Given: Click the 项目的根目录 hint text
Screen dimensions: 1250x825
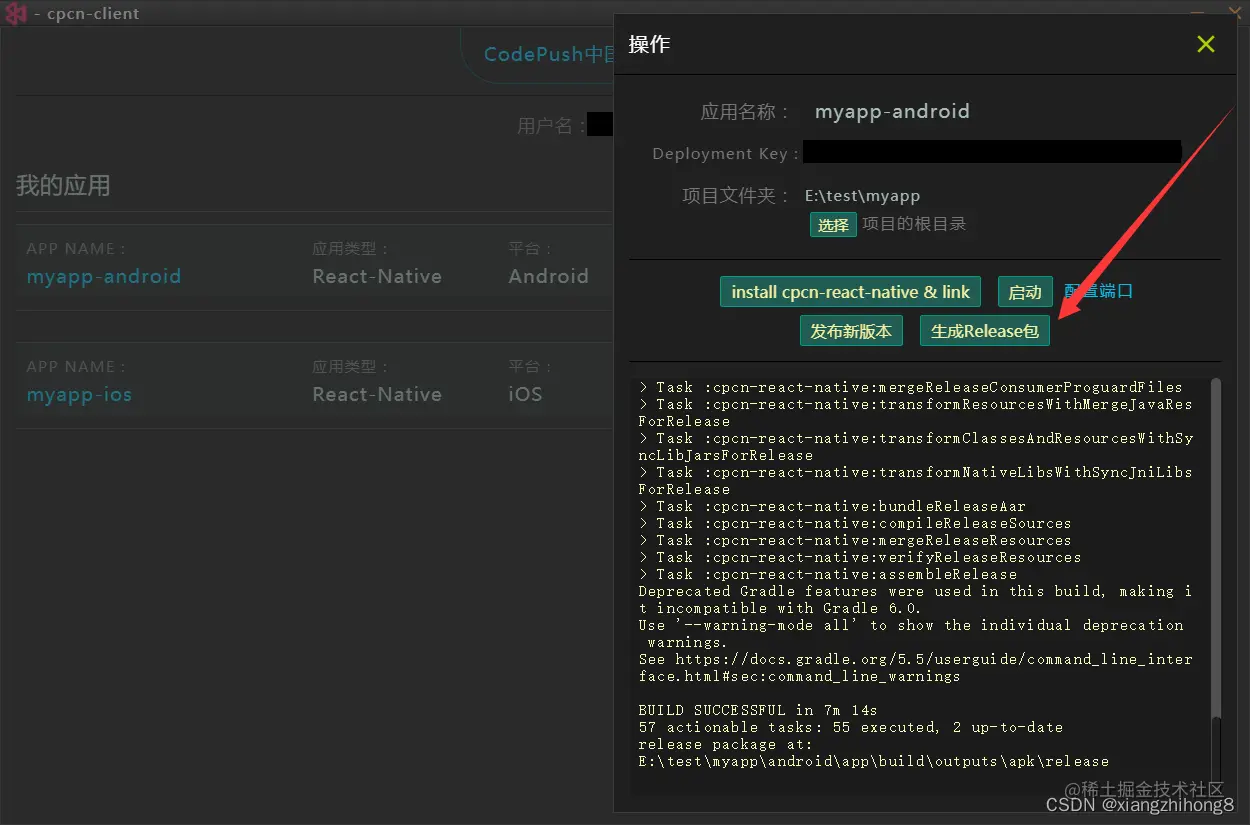Looking at the screenshot, I should [x=914, y=224].
